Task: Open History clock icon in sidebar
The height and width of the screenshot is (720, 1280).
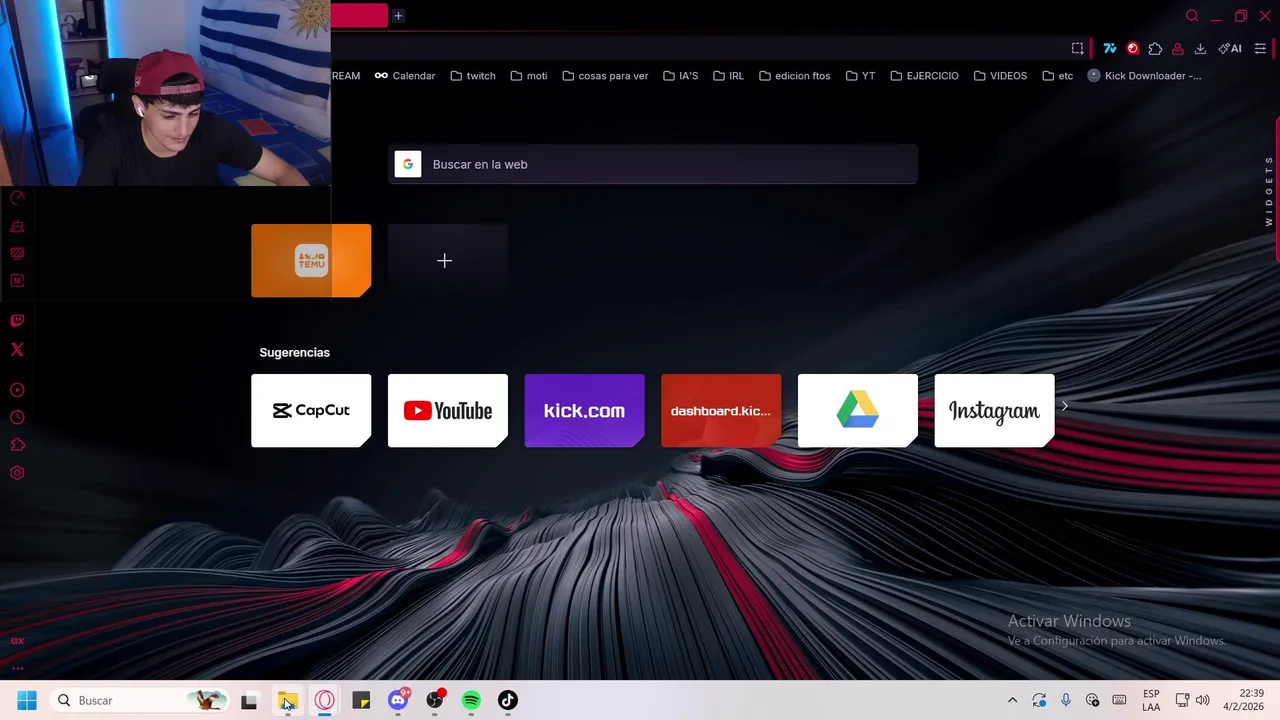Action: [17, 418]
